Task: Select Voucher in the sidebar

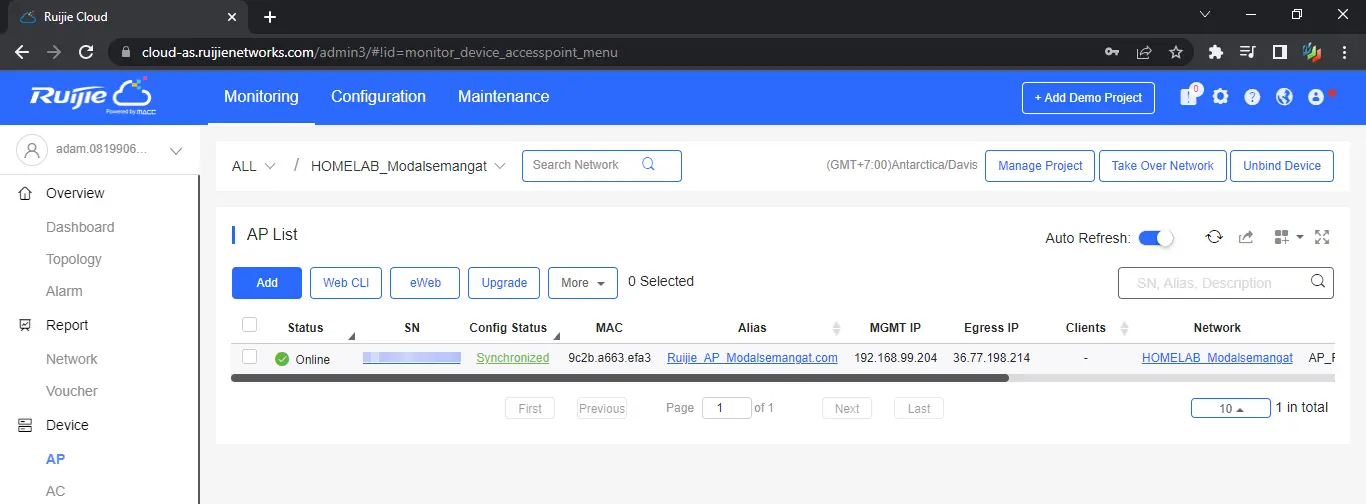Action: pyautogui.click(x=72, y=391)
